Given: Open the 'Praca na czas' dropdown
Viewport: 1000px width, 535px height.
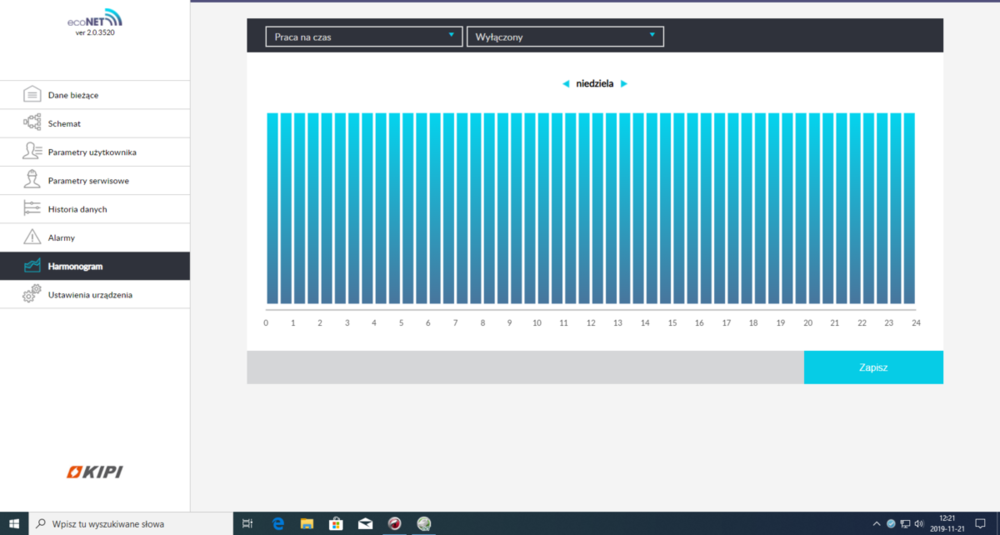Looking at the screenshot, I should click(x=364, y=37).
